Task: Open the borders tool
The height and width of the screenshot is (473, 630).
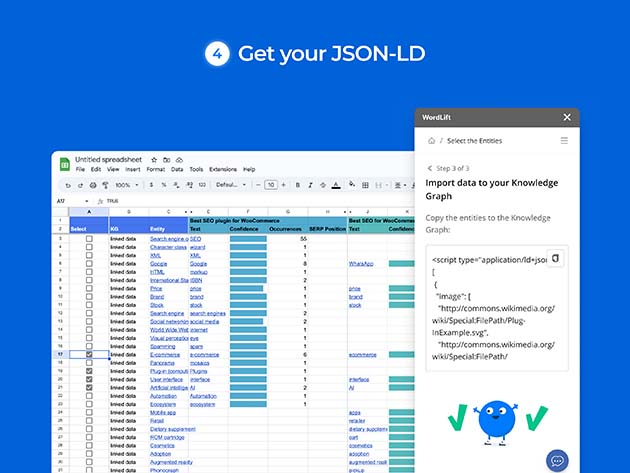Action: tap(365, 185)
